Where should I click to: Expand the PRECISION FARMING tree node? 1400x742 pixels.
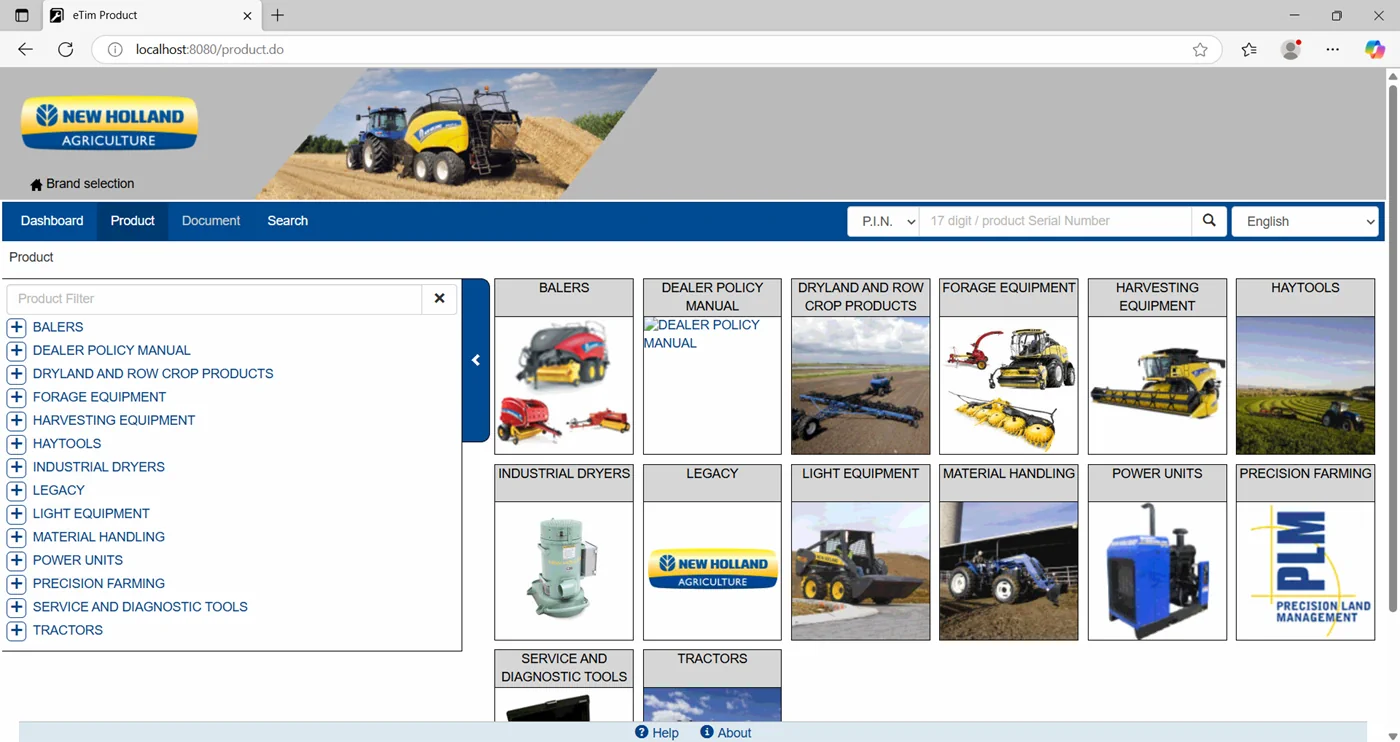coord(16,584)
